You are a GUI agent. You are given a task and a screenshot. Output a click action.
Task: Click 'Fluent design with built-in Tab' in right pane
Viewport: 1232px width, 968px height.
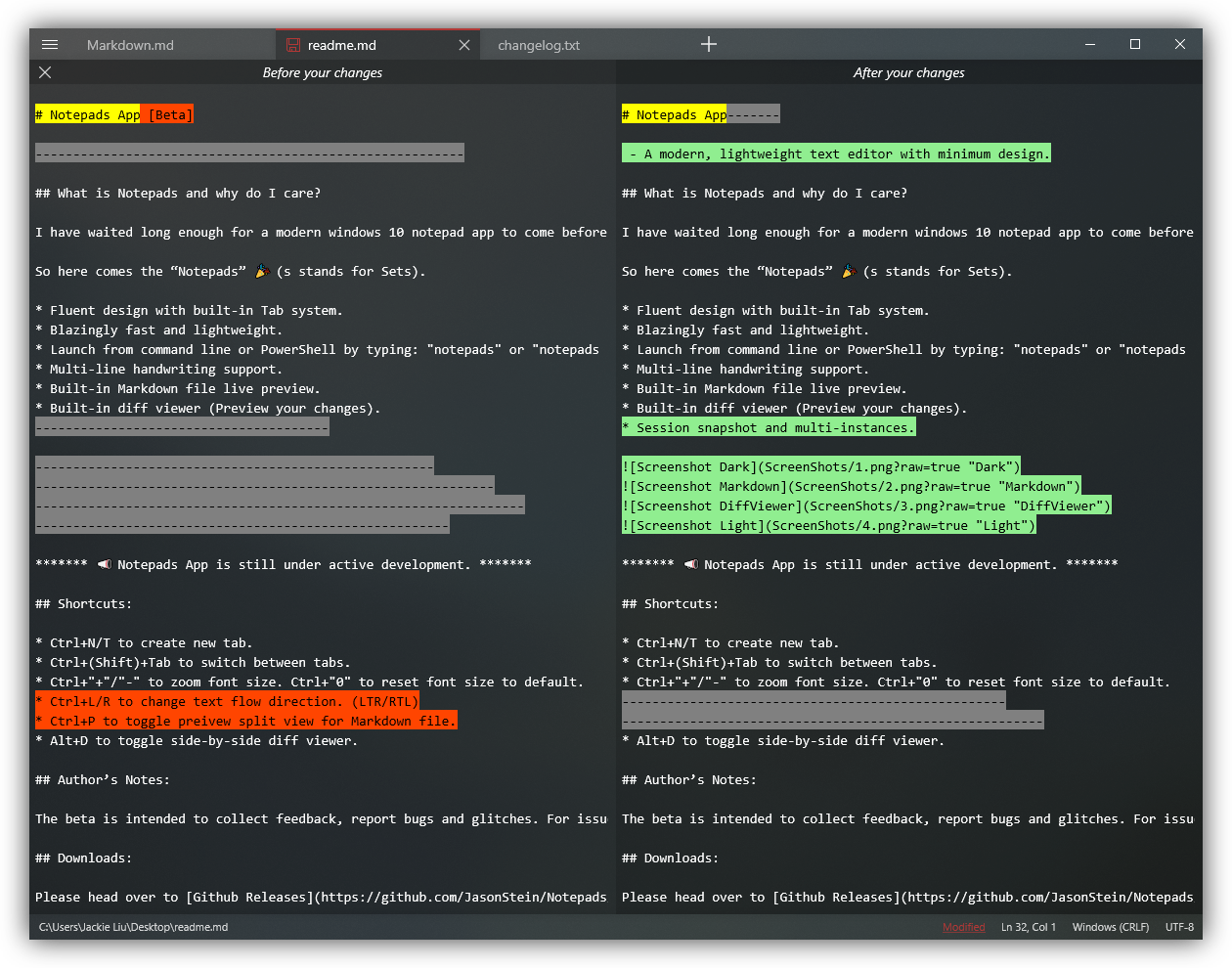[x=775, y=310]
